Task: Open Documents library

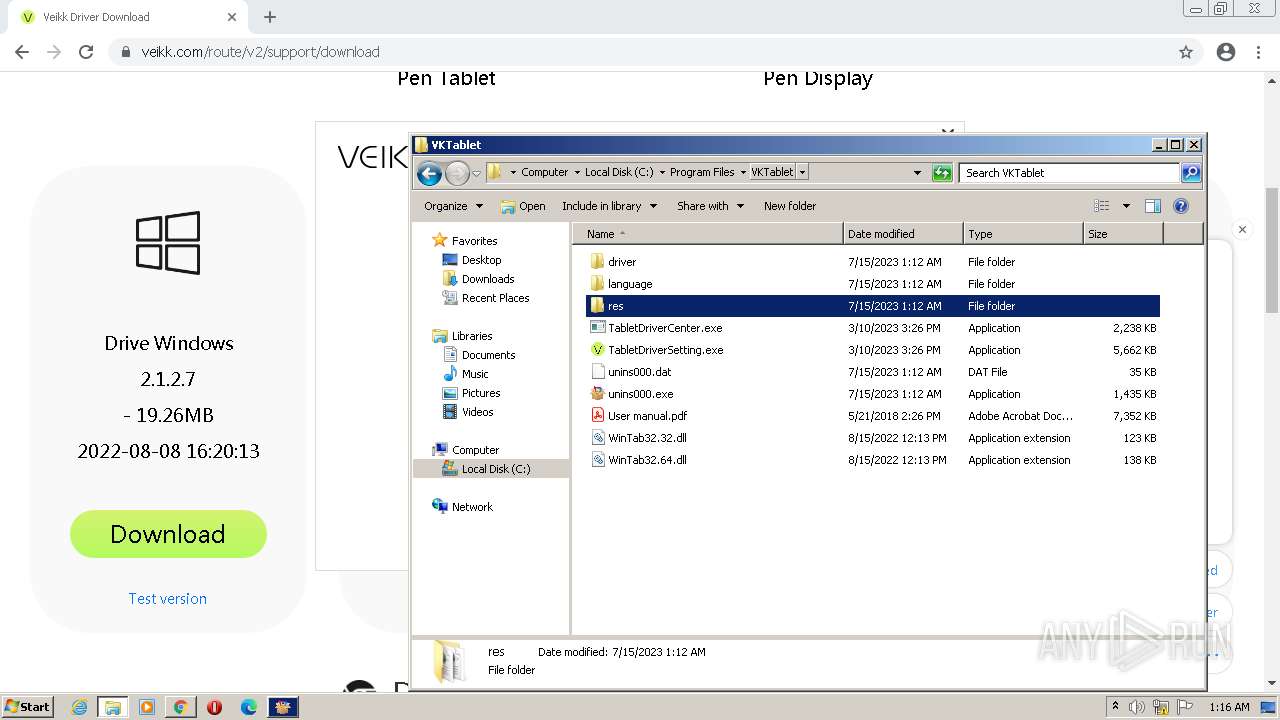Action: coord(488,355)
